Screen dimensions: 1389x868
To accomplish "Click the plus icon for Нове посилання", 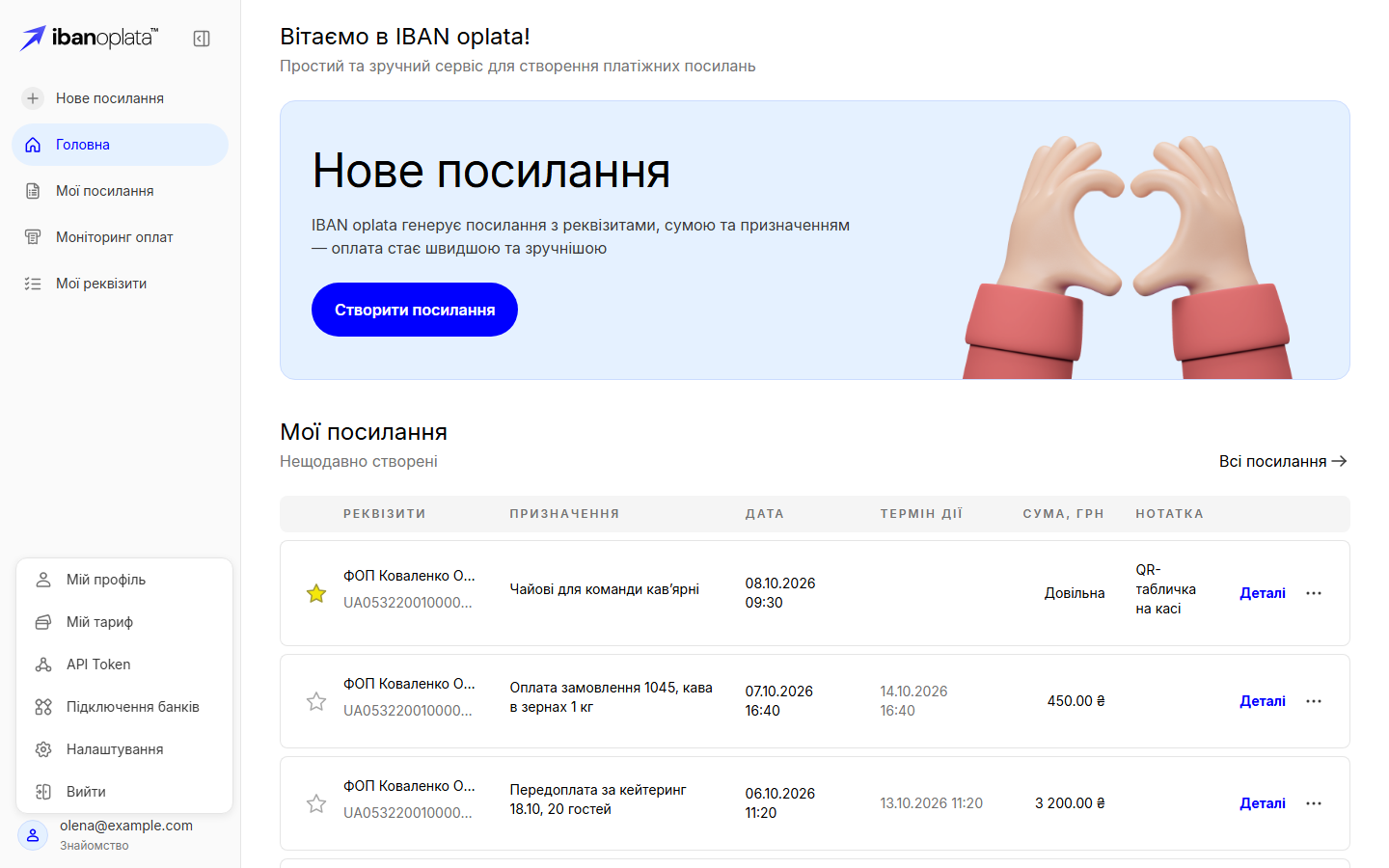I will tap(33, 98).
